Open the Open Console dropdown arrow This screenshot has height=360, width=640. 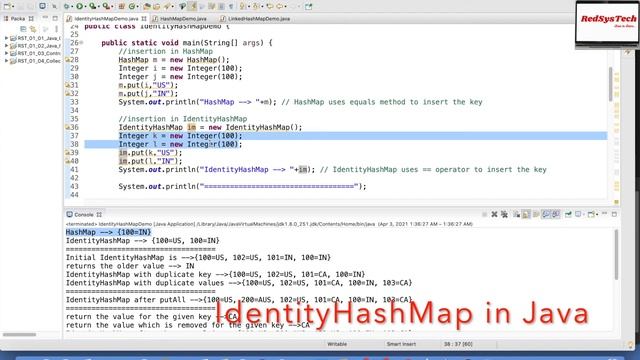(x=597, y=215)
